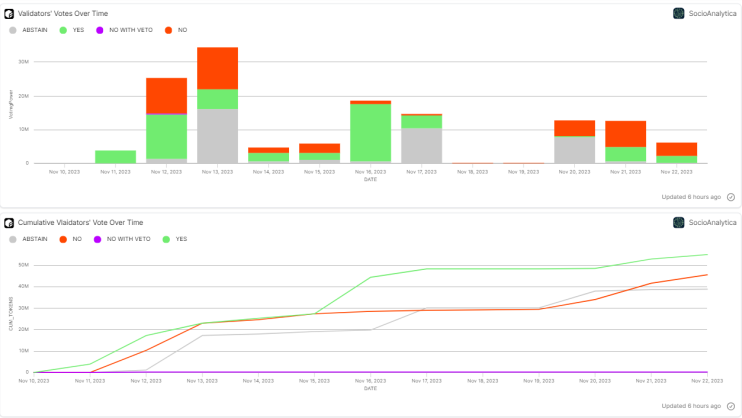This screenshot has width=742, height=418.
Task: Open the Validators' Votes Over Time title
Action: coord(63,14)
